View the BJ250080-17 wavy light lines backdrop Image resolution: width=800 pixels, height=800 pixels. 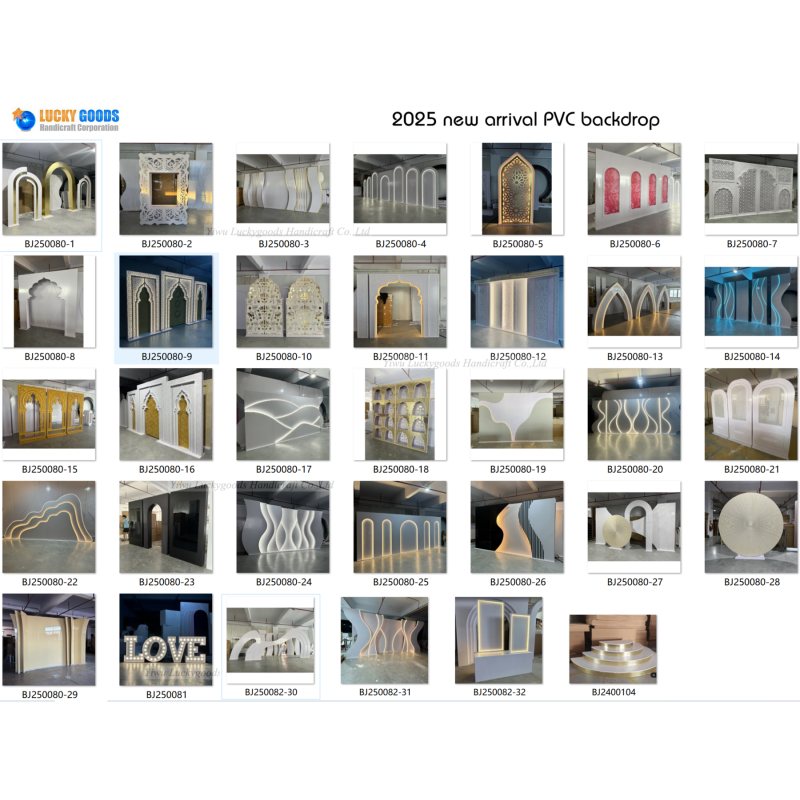(x=281, y=413)
